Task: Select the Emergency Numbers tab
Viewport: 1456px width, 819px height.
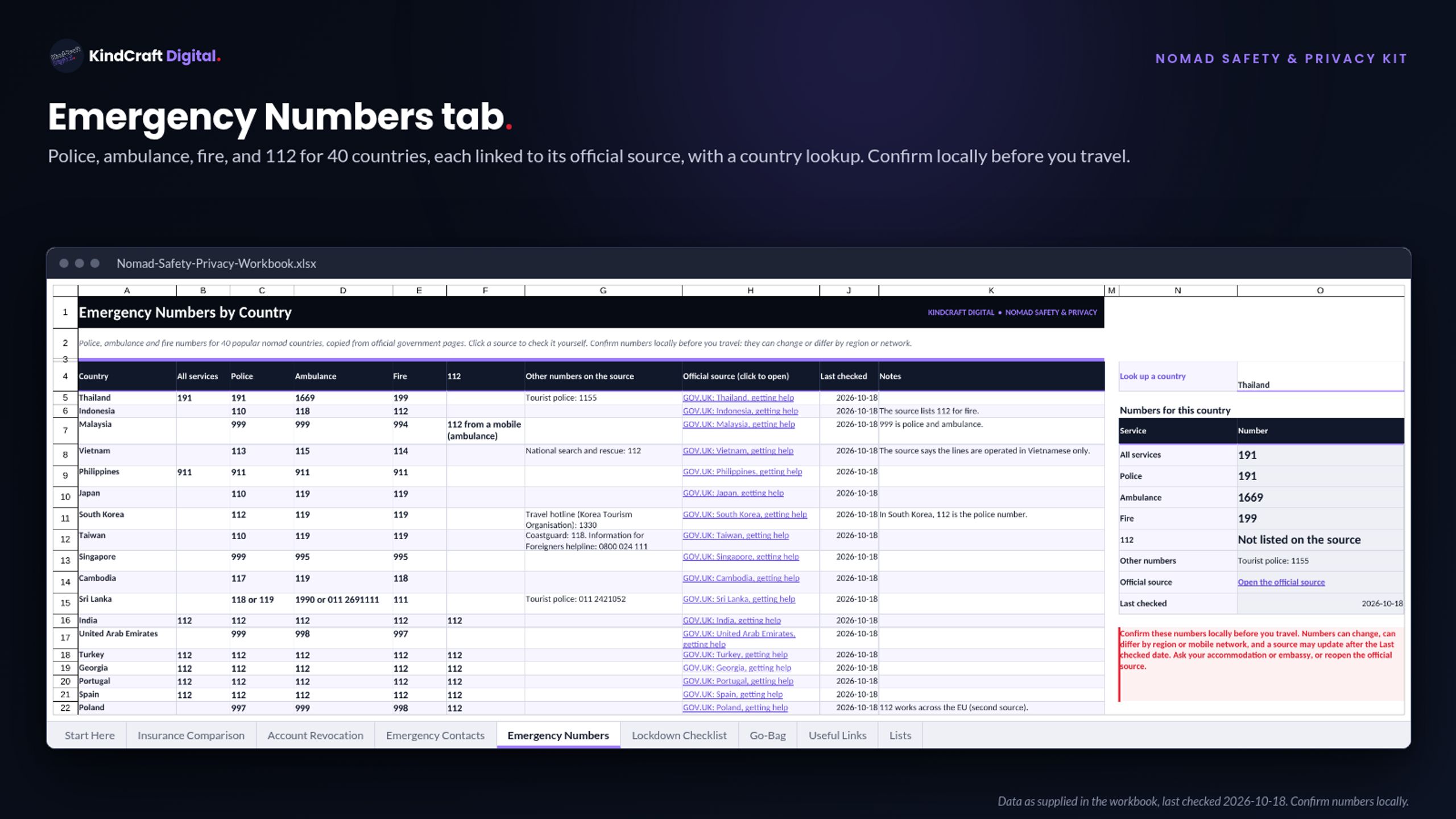Action: (x=558, y=735)
